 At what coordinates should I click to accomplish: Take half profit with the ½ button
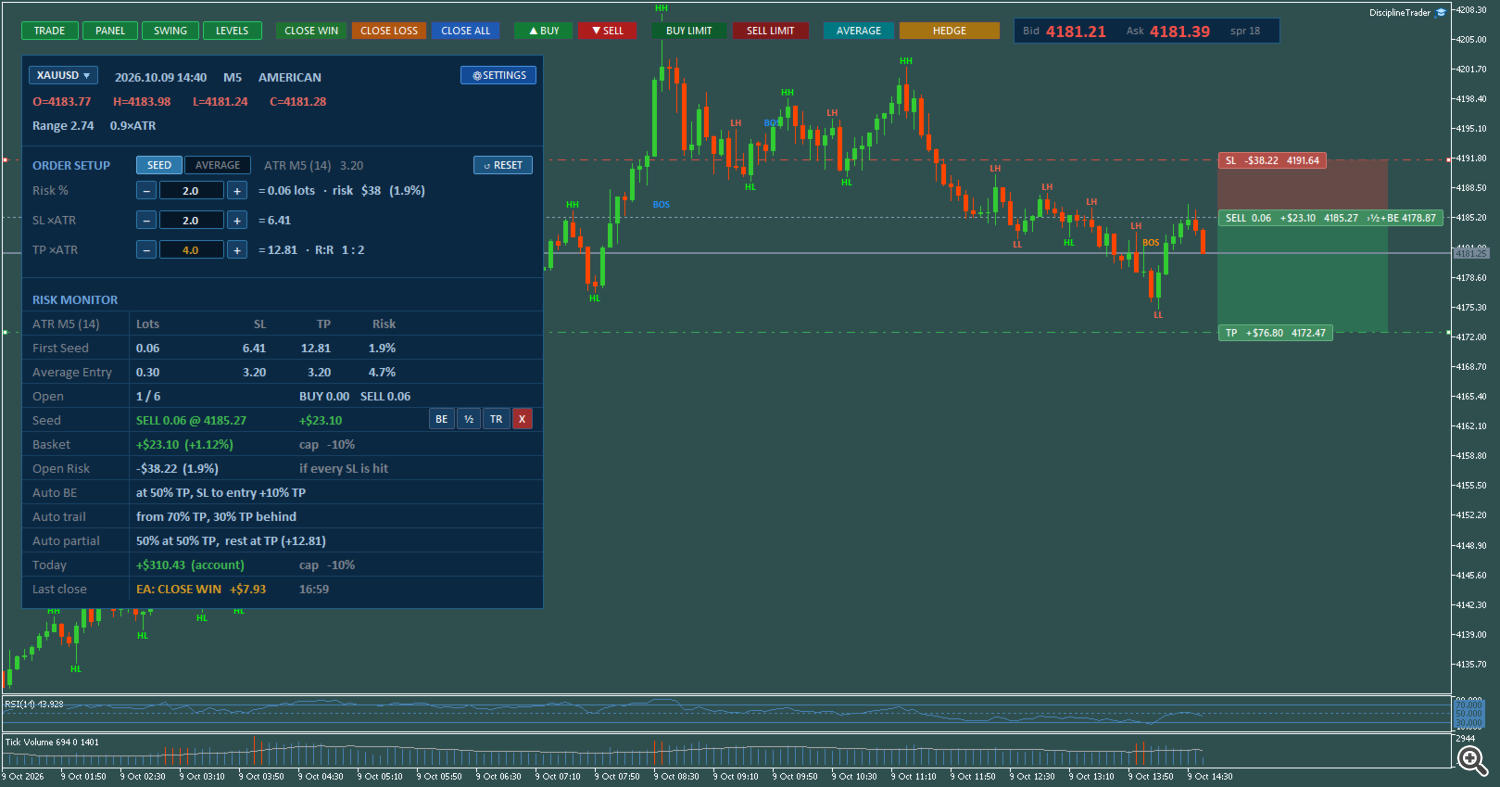tap(469, 419)
